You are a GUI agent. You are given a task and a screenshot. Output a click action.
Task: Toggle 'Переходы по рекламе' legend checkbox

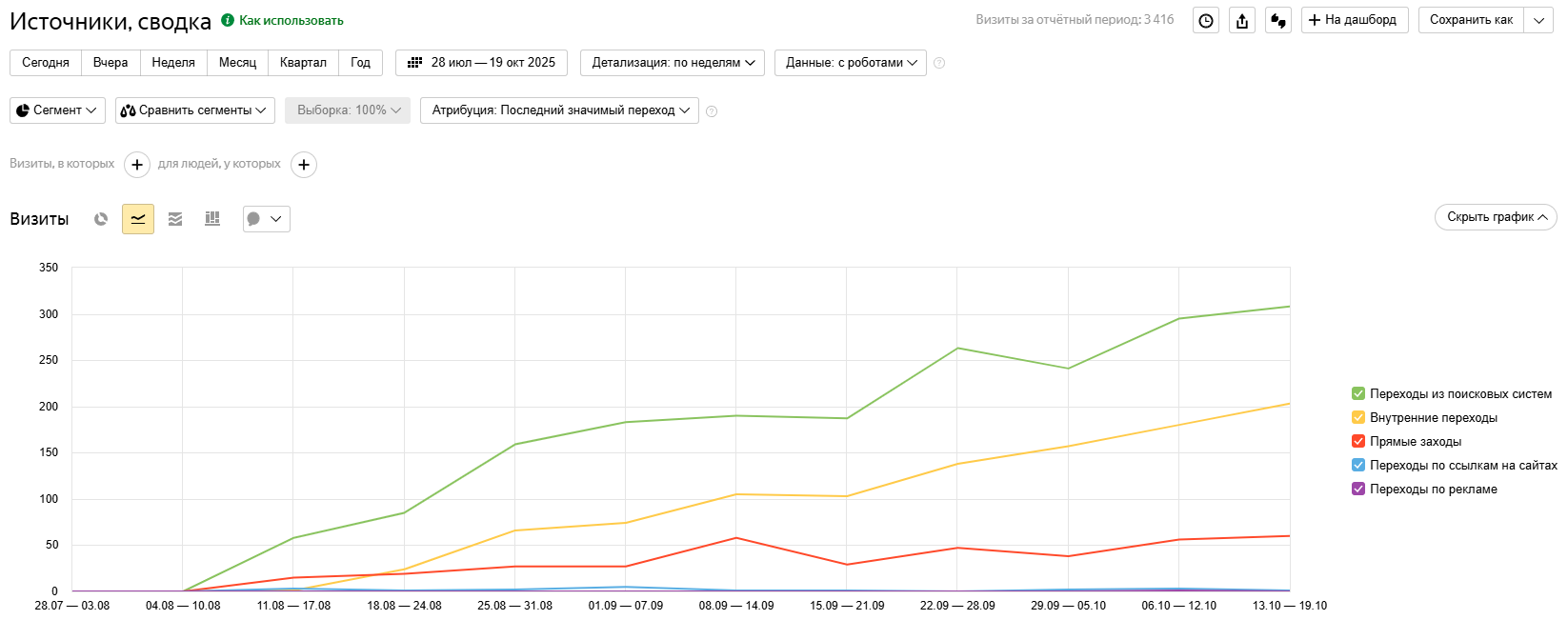(1358, 489)
